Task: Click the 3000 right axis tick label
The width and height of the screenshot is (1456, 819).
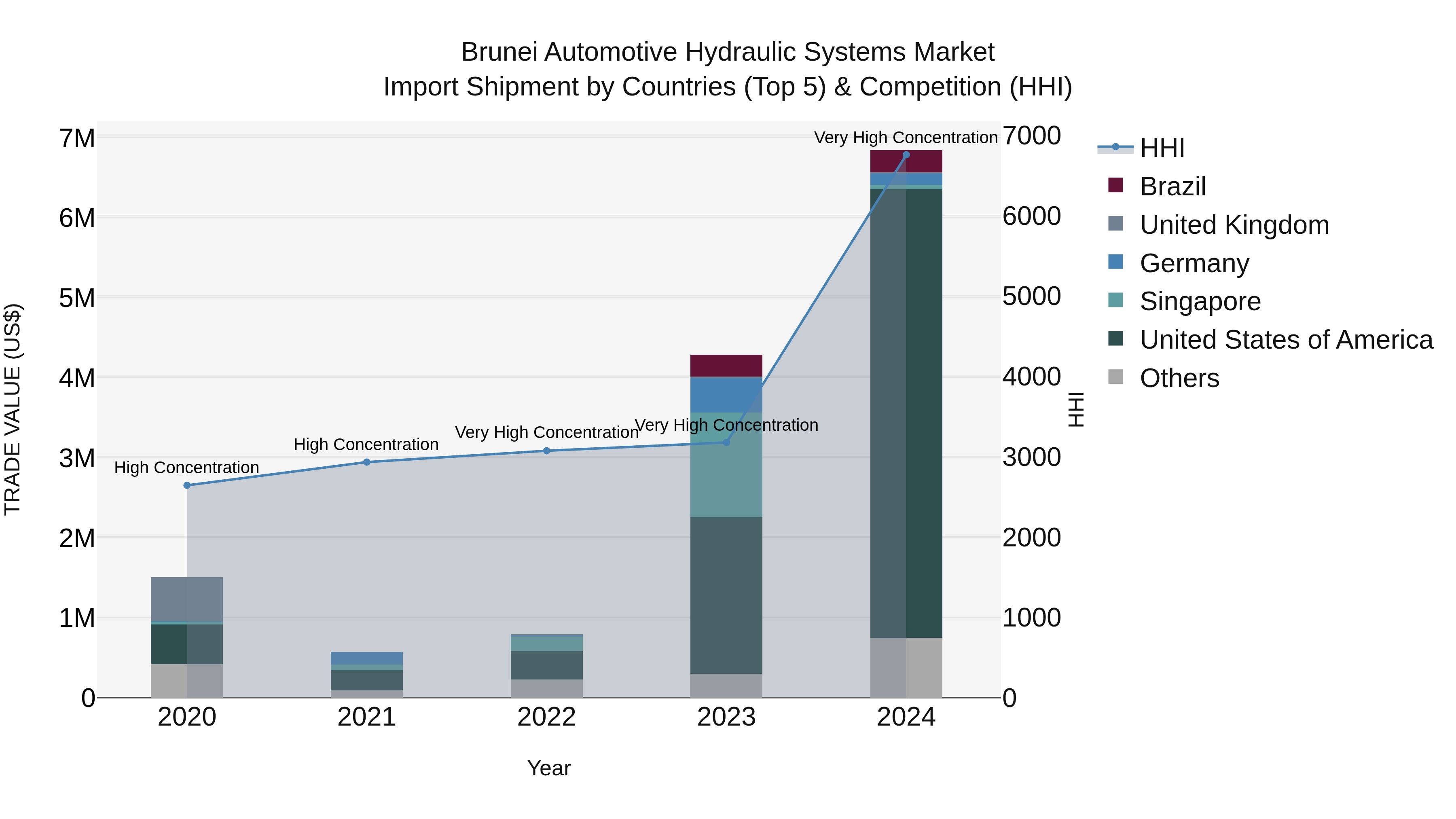Action: (1031, 457)
